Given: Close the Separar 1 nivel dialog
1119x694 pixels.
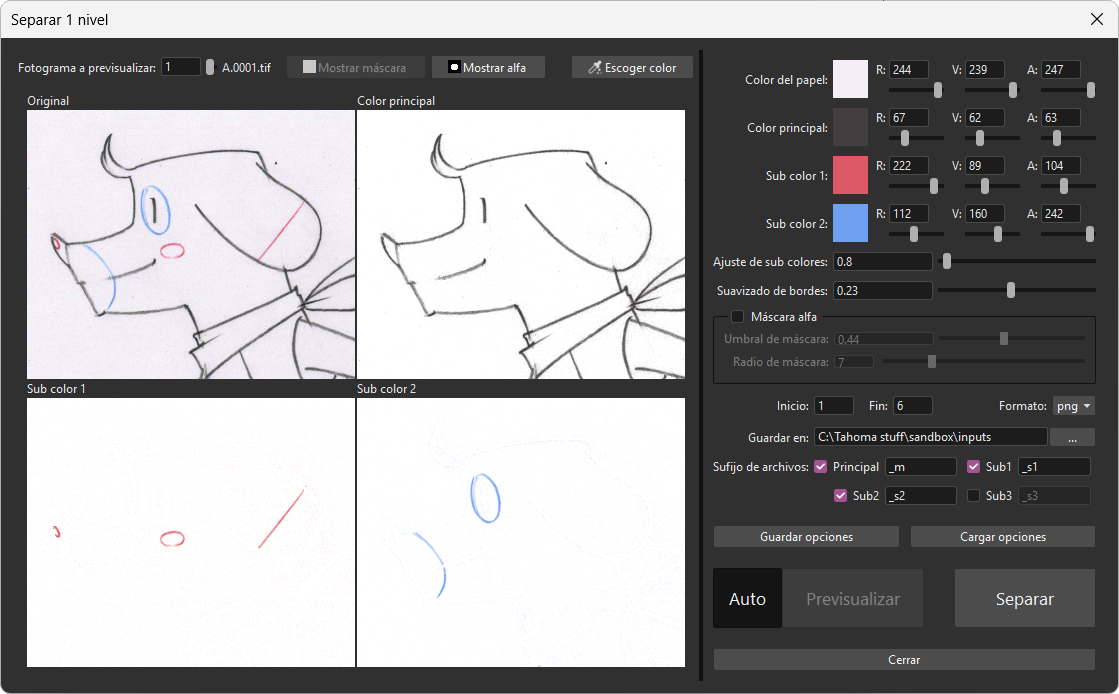Looking at the screenshot, I should [1097, 19].
